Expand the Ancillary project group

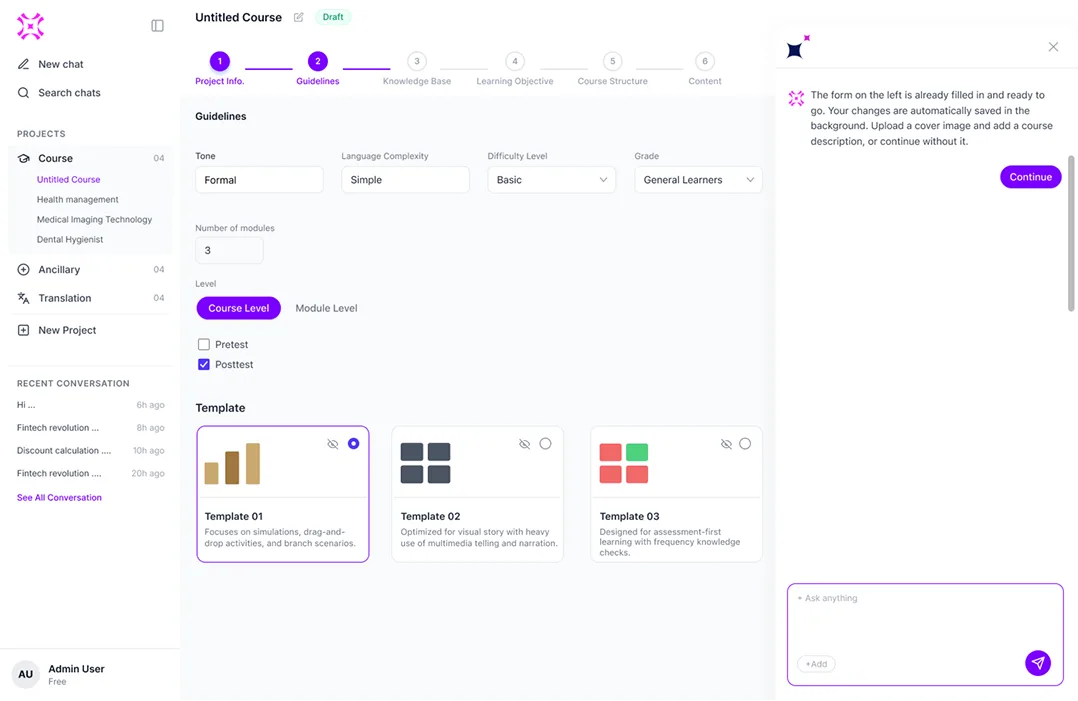(x=91, y=269)
